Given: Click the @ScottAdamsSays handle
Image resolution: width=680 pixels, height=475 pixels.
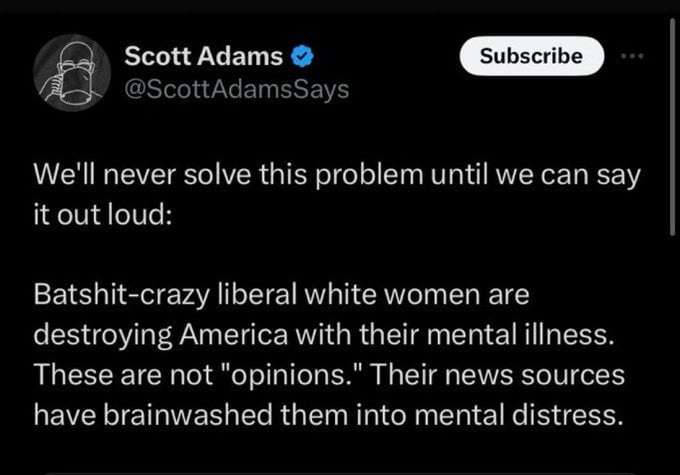Looking at the screenshot, I should tap(237, 89).
